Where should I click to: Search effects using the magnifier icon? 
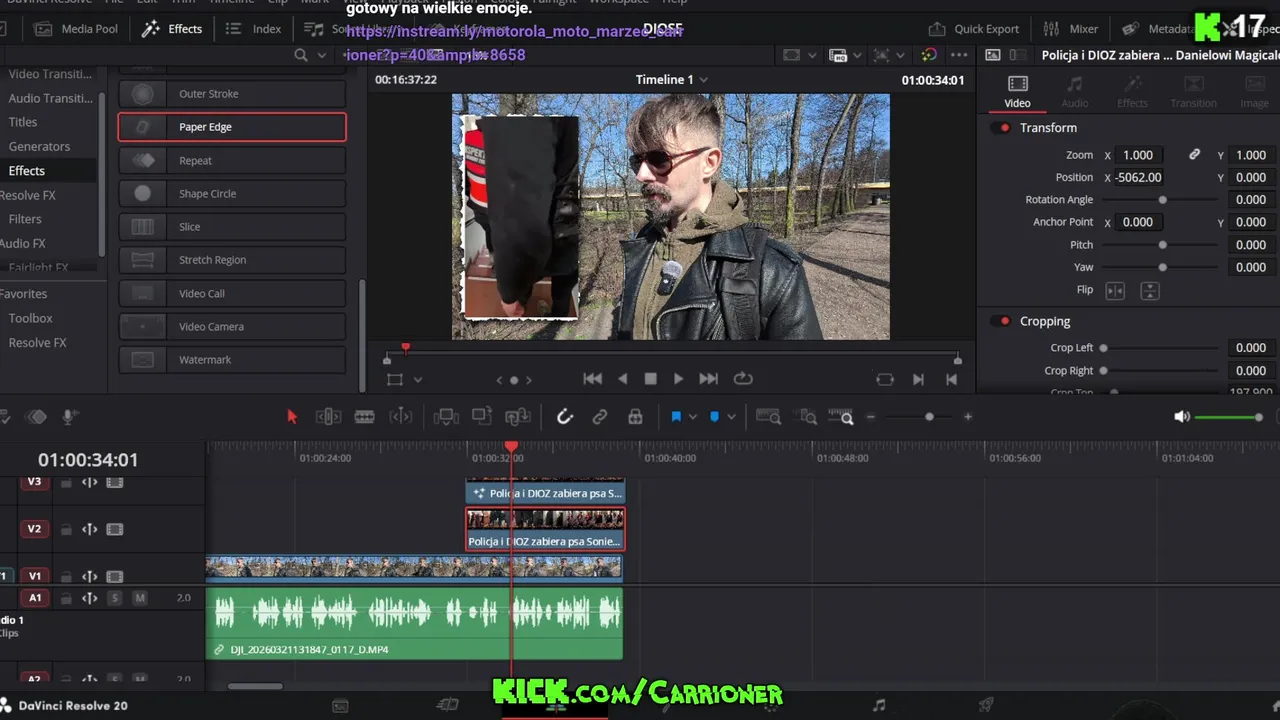click(x=301, y=55)
